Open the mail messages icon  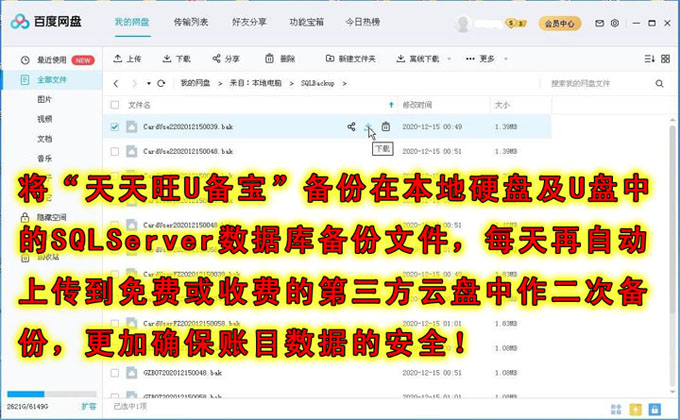[599, 23]
